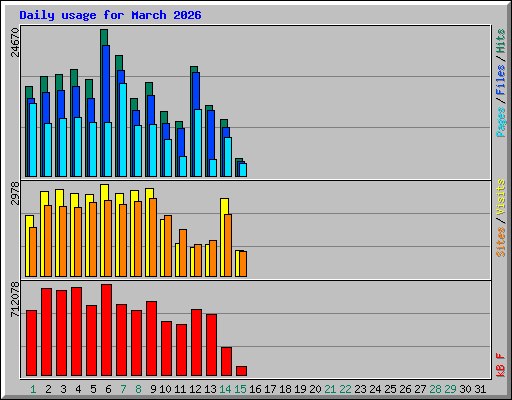Click the green "Hits" legend label

(501, 41)
